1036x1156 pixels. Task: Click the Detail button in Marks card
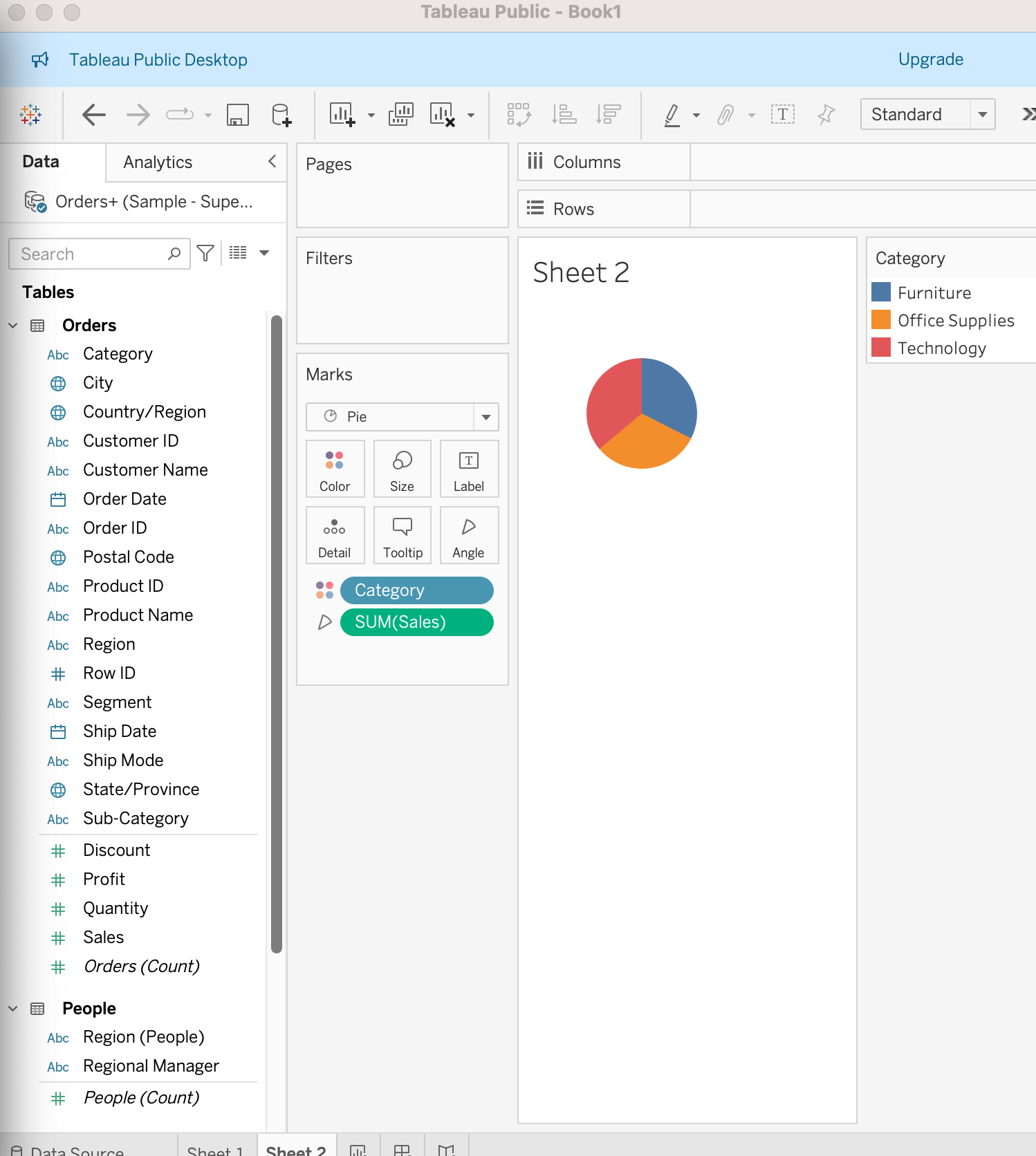(x=335, y=535)
